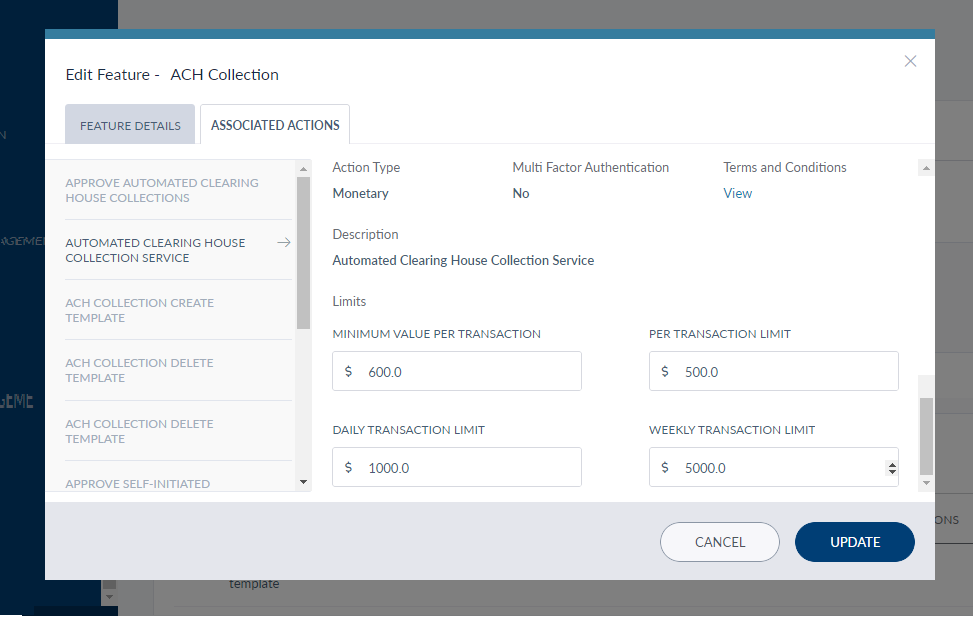Click the Daily Transaction Limit input

tap(457, 467)
